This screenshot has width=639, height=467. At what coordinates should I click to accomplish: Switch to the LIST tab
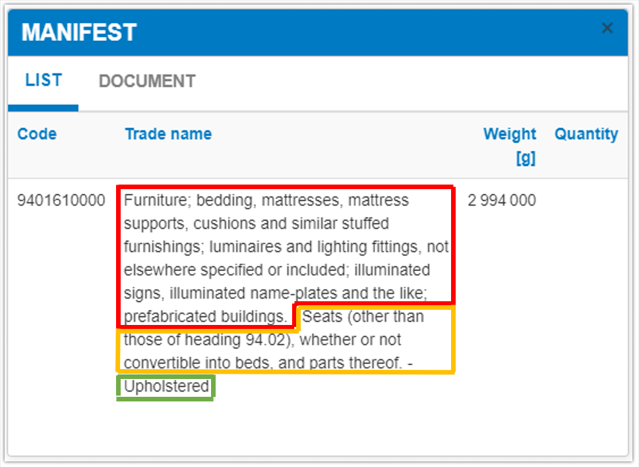(x=43, y=80)
